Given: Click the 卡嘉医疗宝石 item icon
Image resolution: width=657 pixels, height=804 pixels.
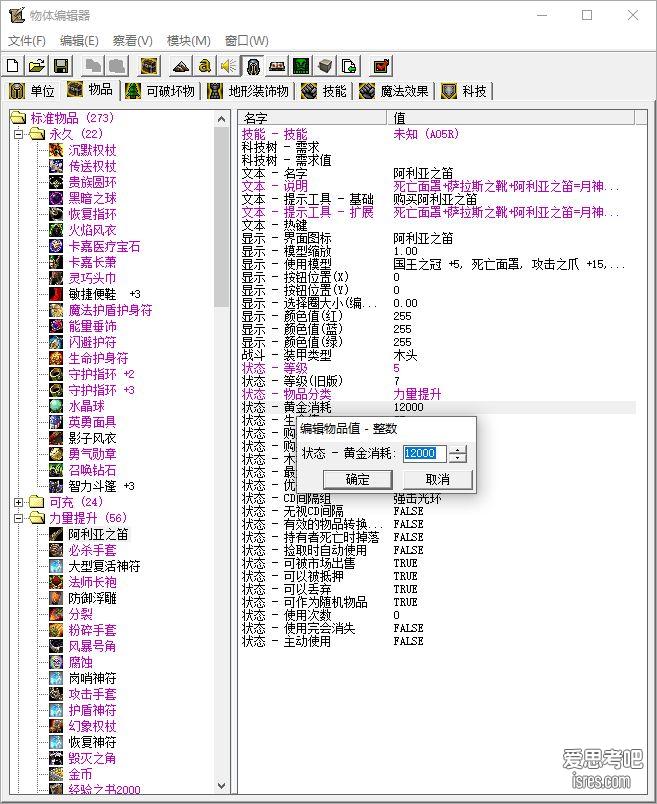Looking at the screenshot, I should (56, 246).
